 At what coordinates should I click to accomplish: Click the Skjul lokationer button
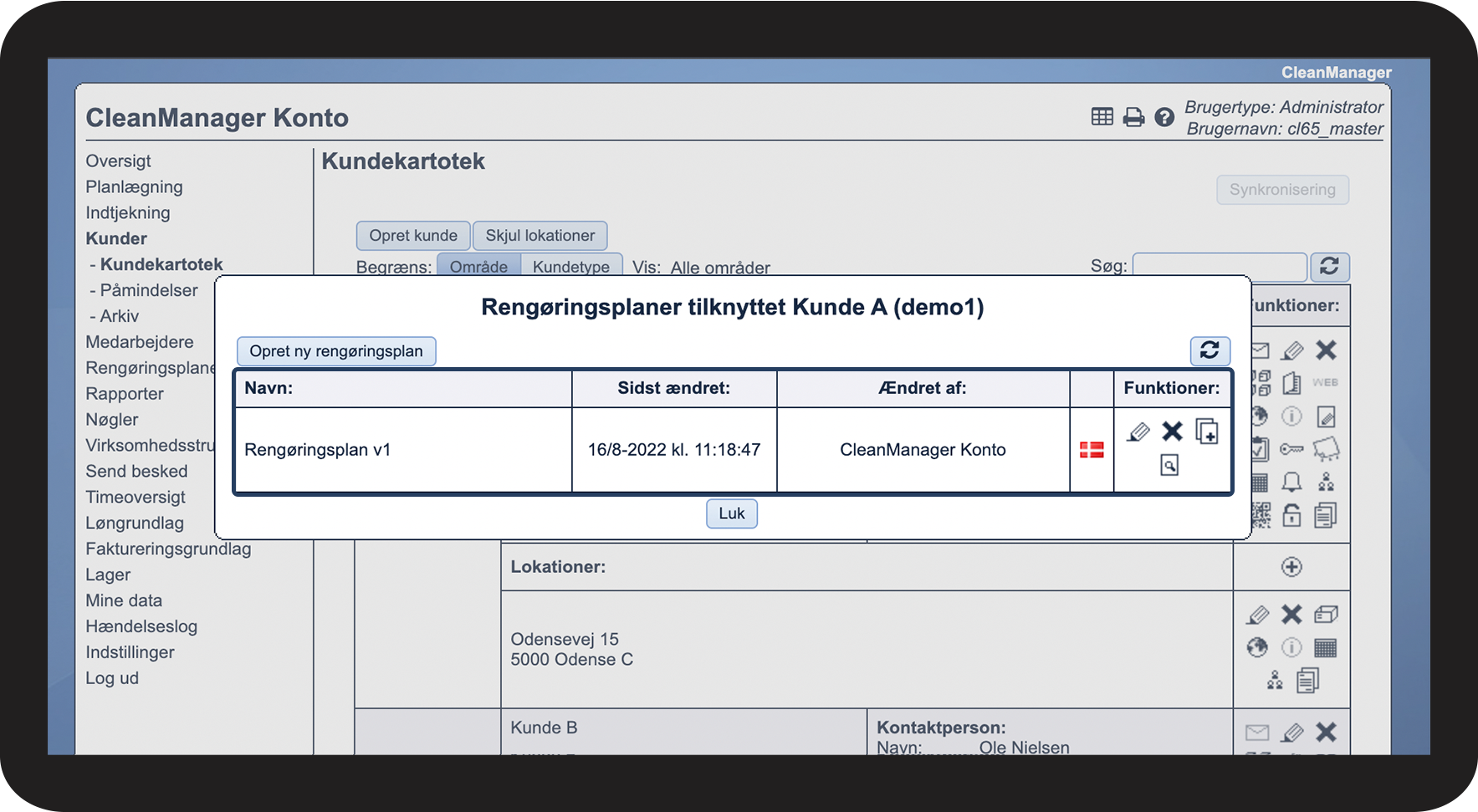tap(540, 236)
